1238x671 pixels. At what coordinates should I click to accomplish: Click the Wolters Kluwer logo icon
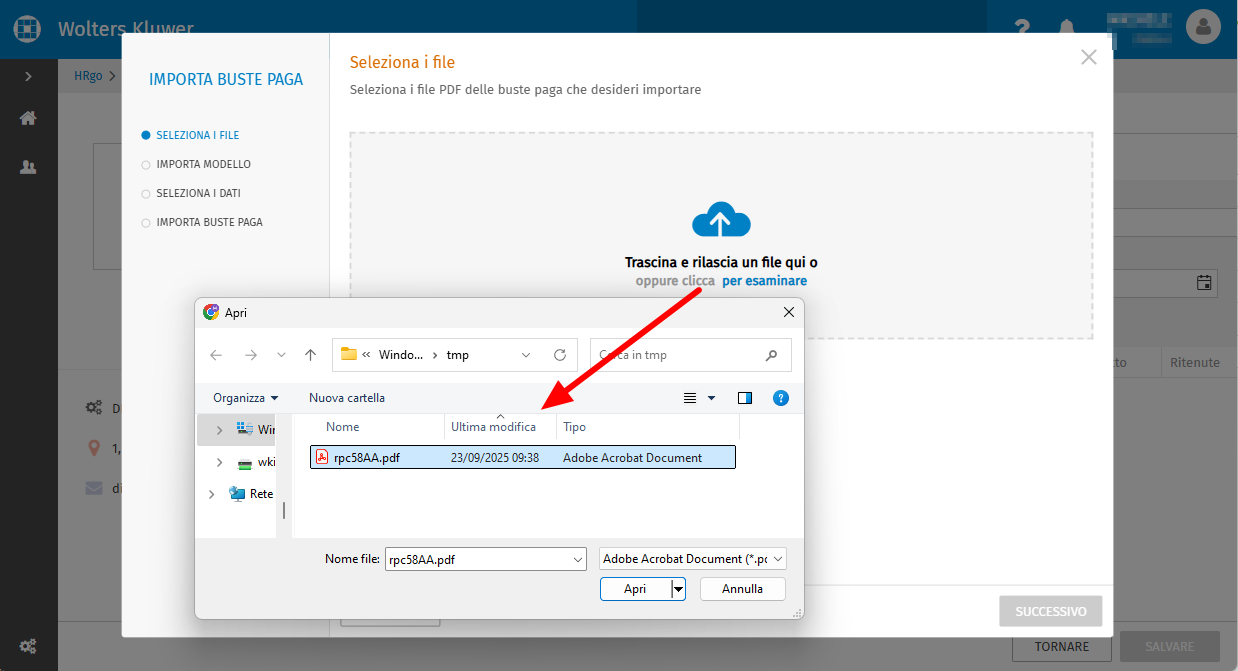click(x=28, y=28)
